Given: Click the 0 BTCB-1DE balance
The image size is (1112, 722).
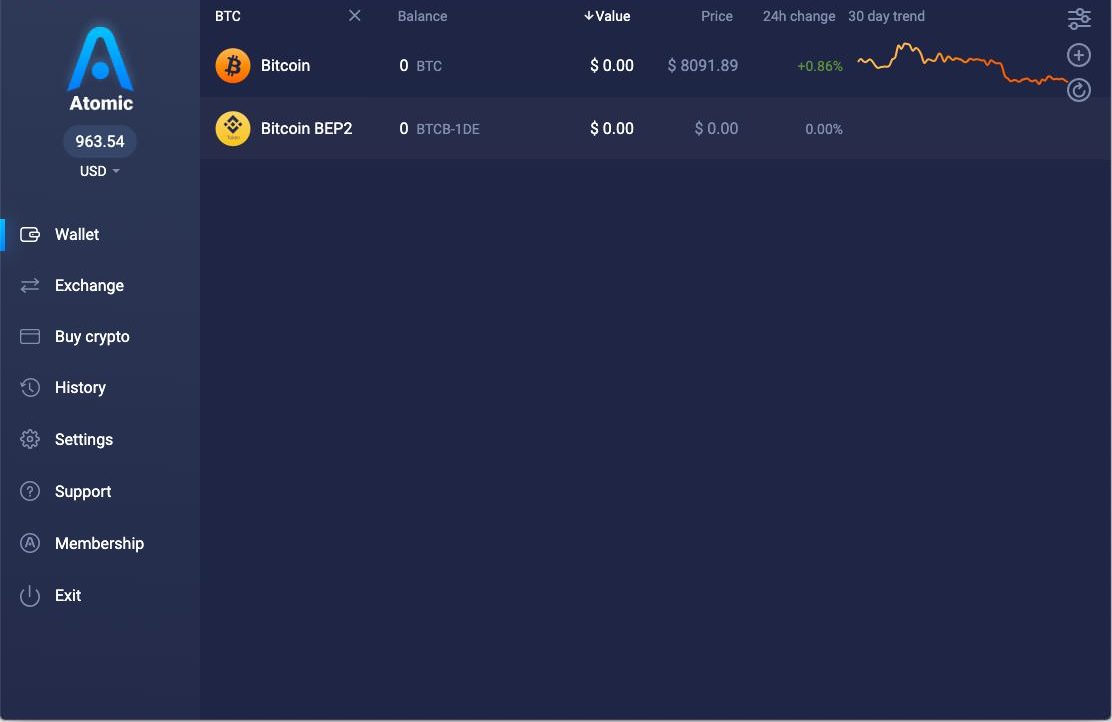Looking at the screenshot, I should click(439, 128).
